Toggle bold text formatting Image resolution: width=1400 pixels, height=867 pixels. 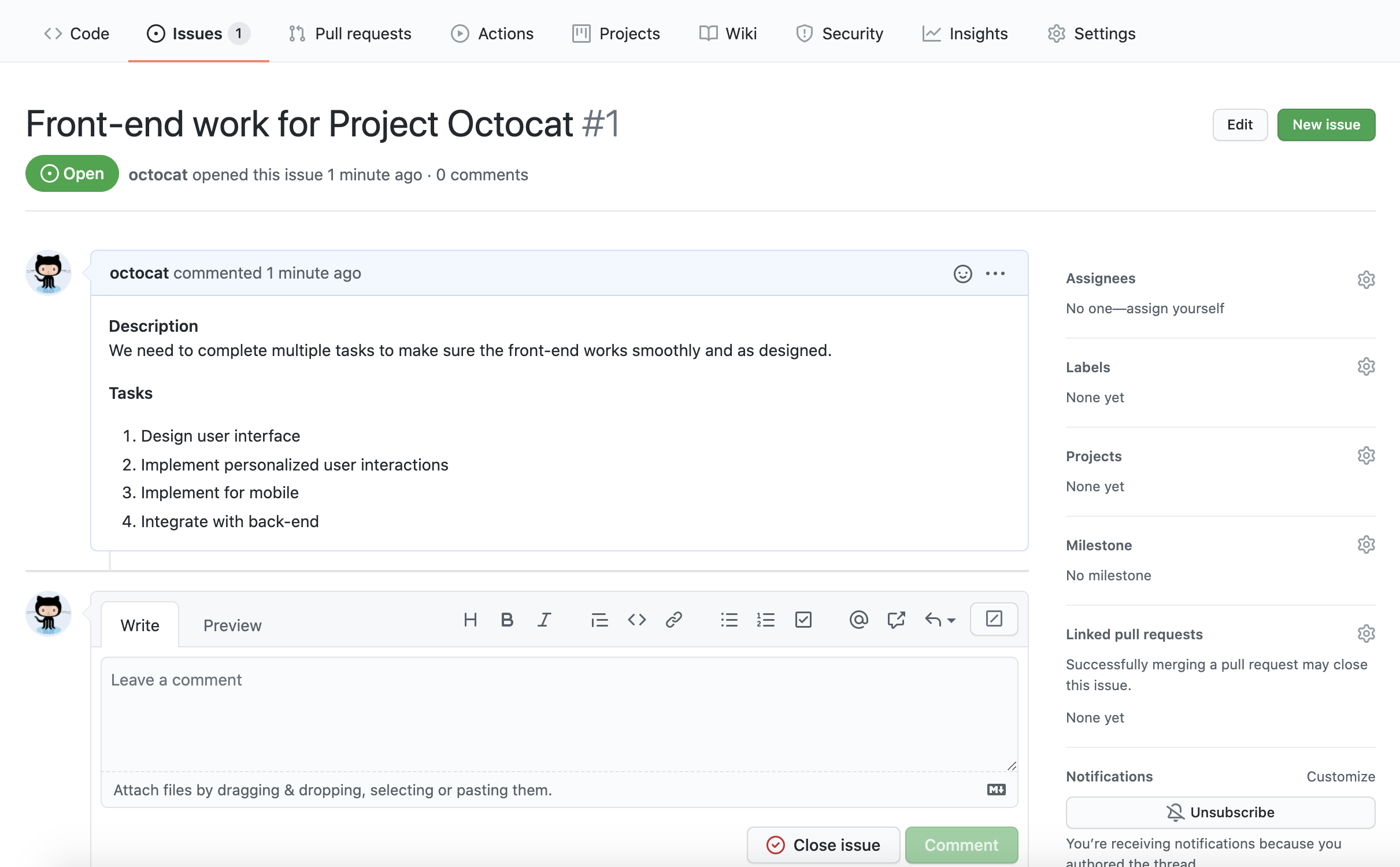coord(506,619)
